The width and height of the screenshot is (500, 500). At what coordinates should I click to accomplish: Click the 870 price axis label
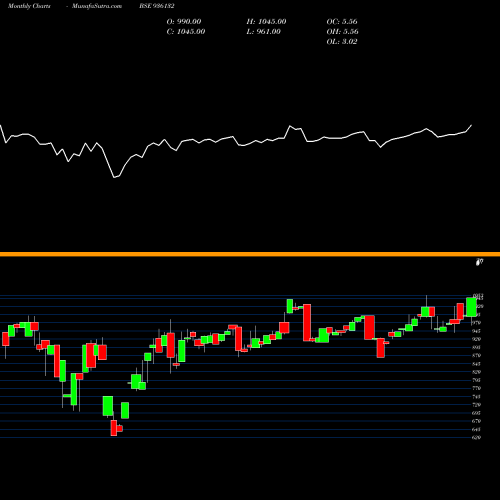(477, 356)
